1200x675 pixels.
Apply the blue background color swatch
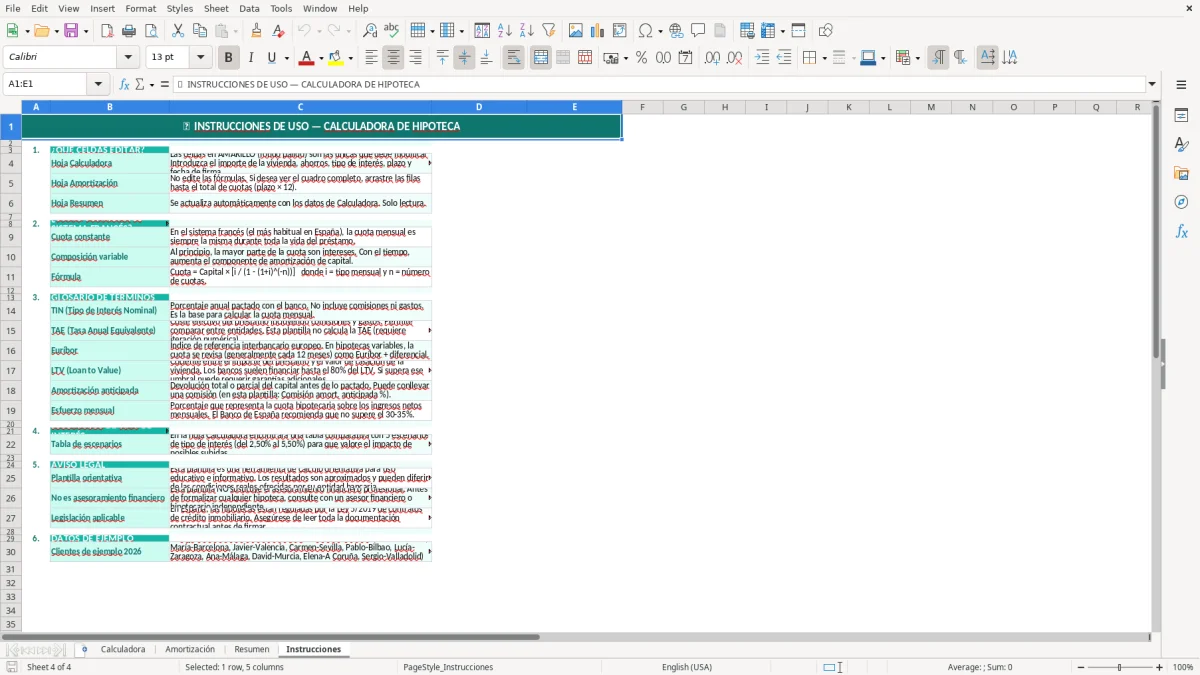click(x=867, y=58)
